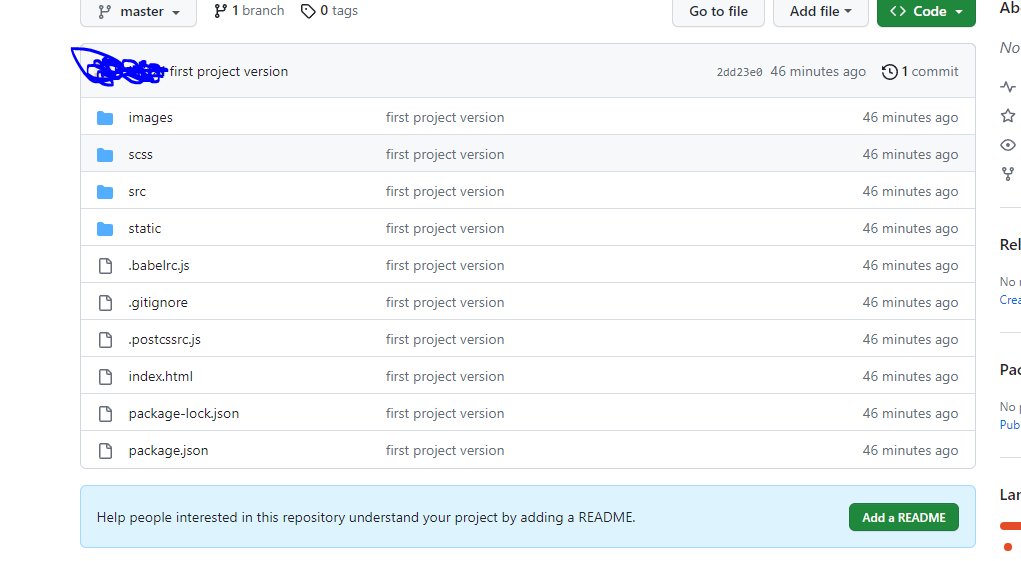Open the master branch dropdown
The height and width of the screenshot is (561, 1021).
pos(138,12)
